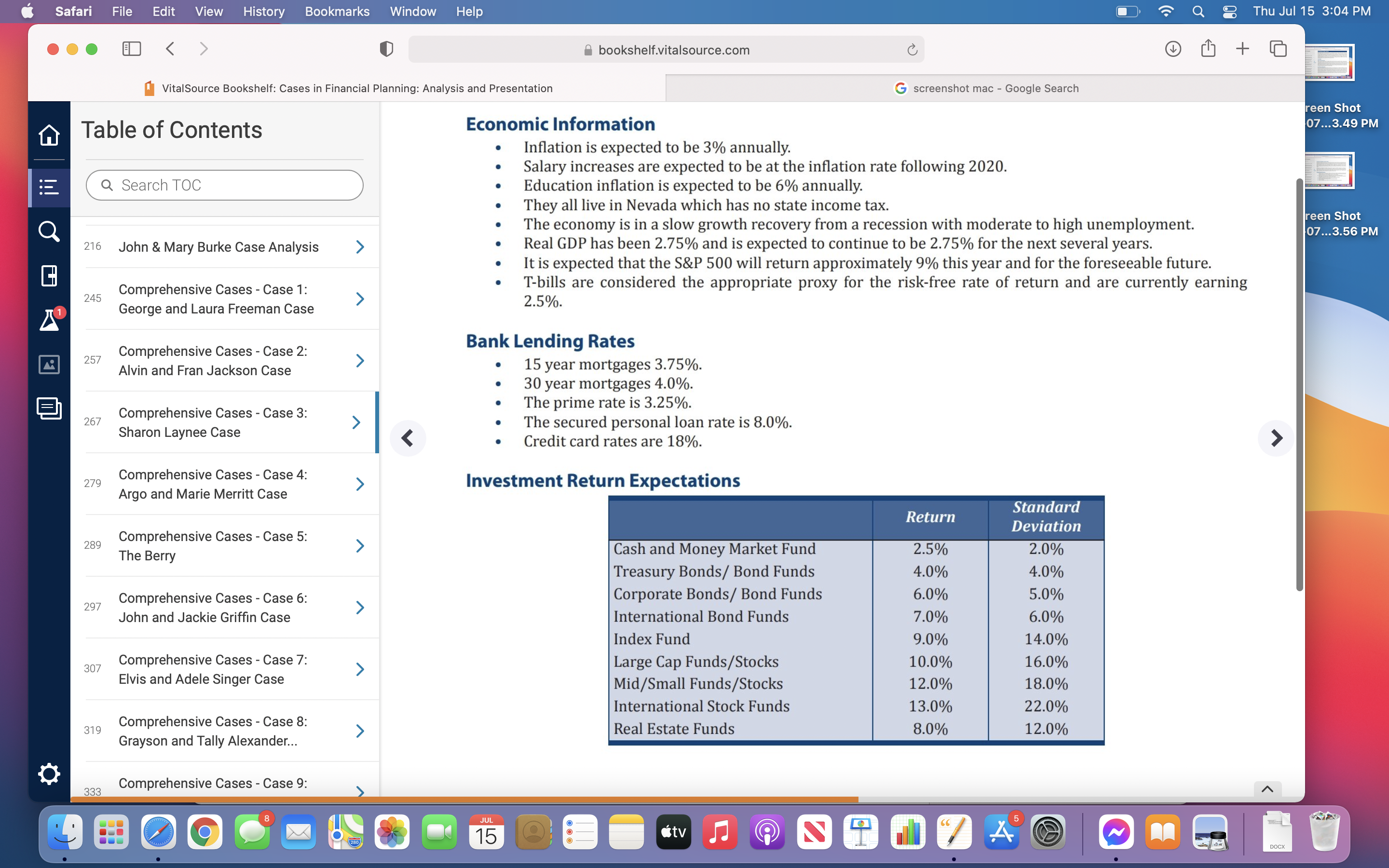Image resolution: width=1389 pixels, height=868 pixels.
Task: Open Case 1: George and Laura Freeman Case
Action: pyautogui.click(x=216, y=299)
